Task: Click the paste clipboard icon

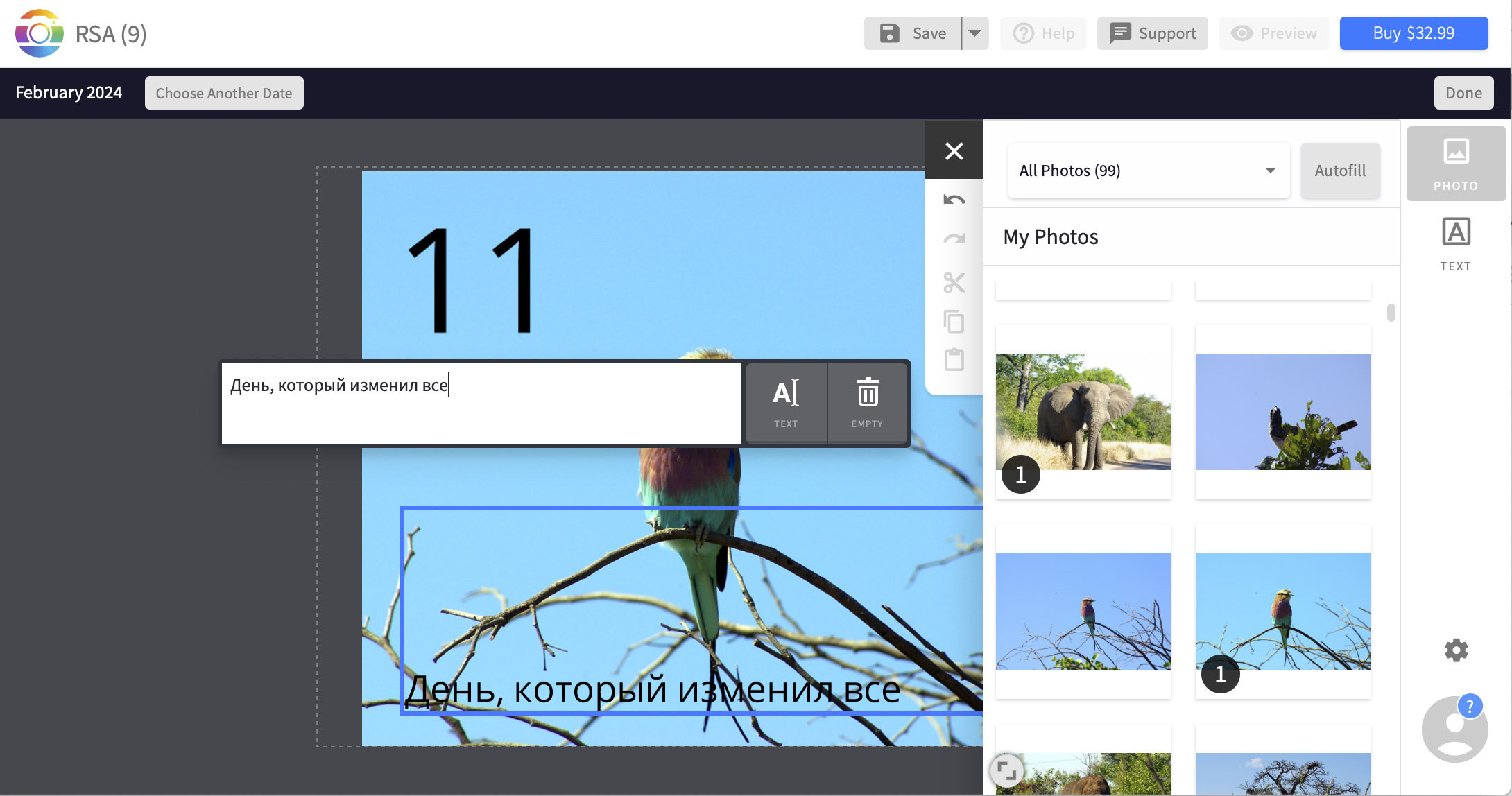Action: (x=954, y=359)
